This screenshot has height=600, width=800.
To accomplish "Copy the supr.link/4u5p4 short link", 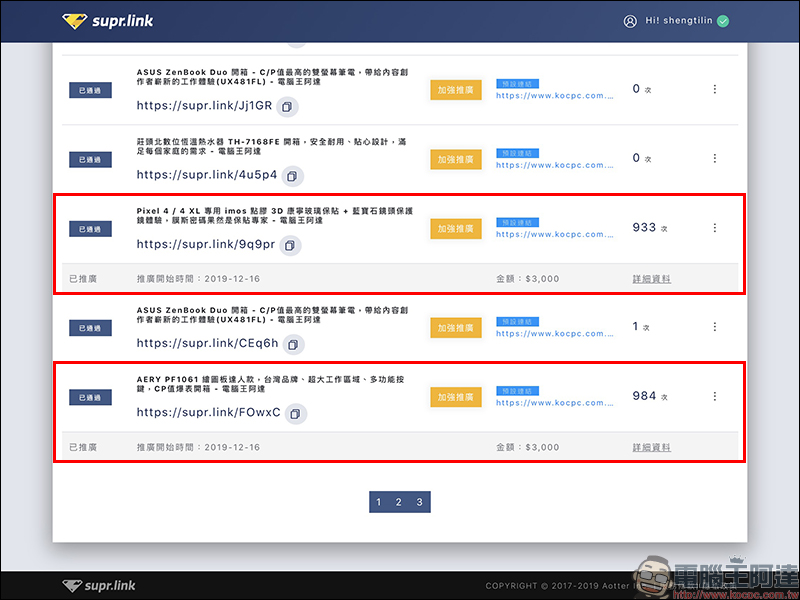I will 292,175.
